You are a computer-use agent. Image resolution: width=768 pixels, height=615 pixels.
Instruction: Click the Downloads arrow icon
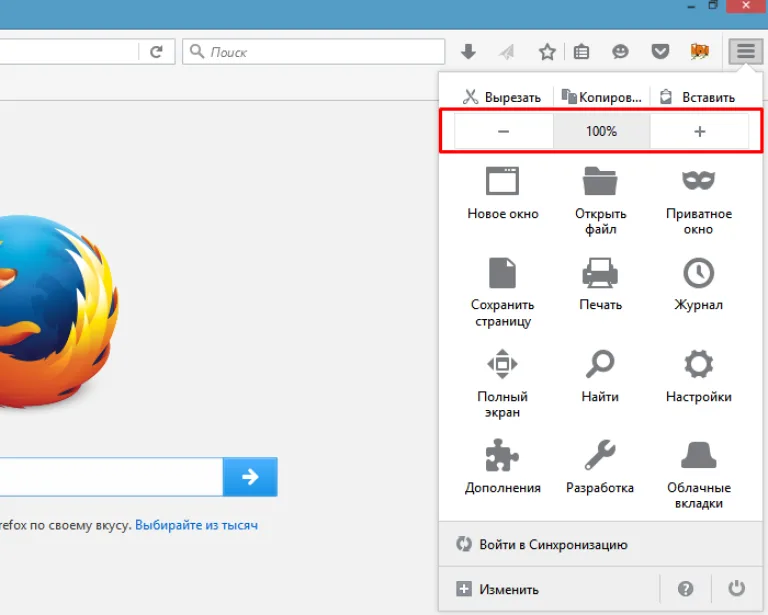coord(468,51)
